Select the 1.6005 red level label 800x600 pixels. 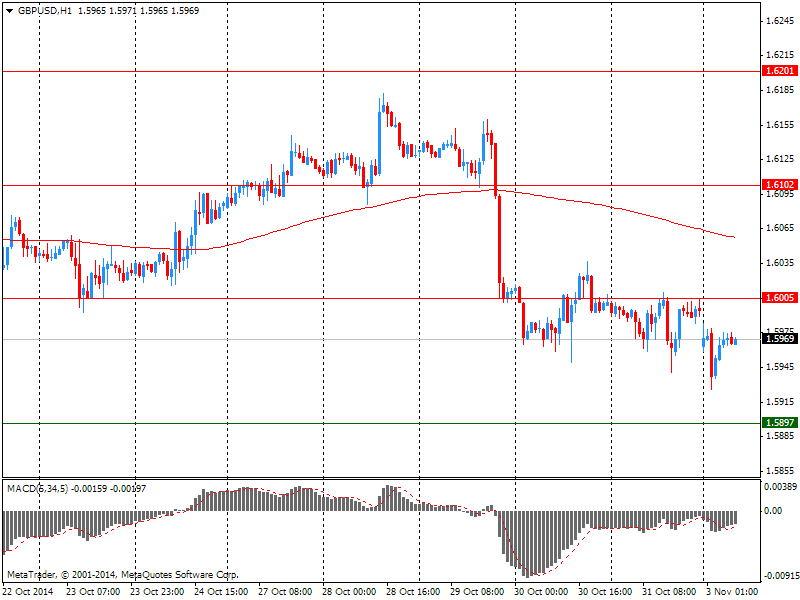click(x=780, y=297)
